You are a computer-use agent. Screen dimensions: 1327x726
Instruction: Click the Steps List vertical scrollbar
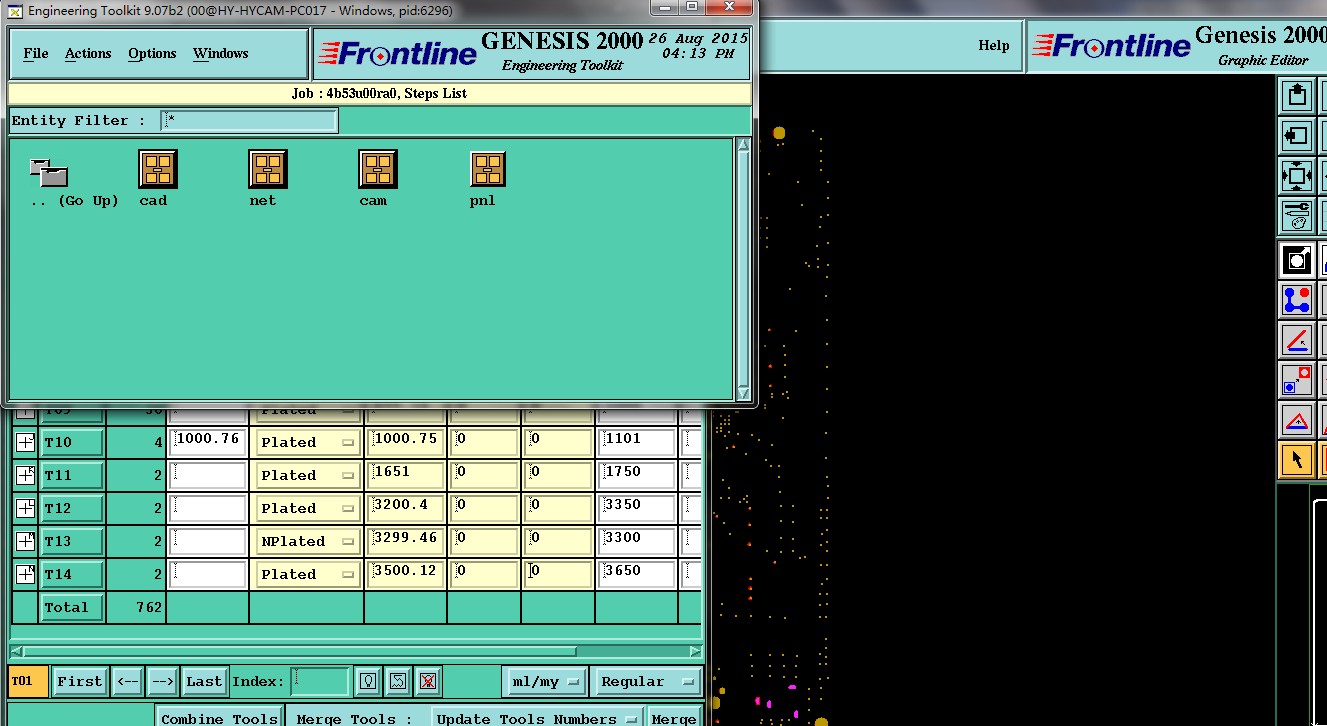743,269
